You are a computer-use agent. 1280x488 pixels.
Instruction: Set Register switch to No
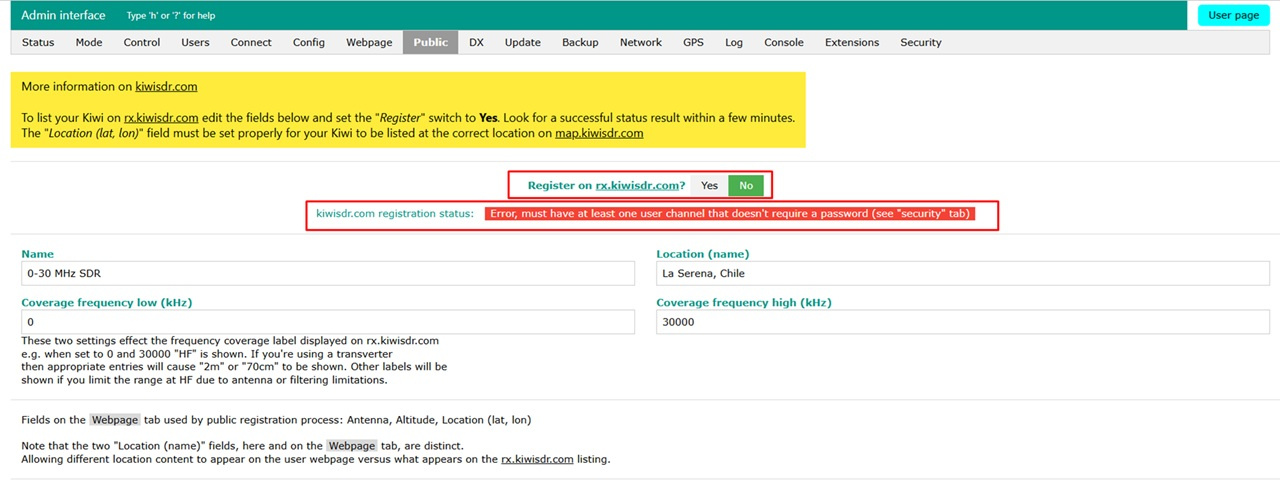point(746,186)
